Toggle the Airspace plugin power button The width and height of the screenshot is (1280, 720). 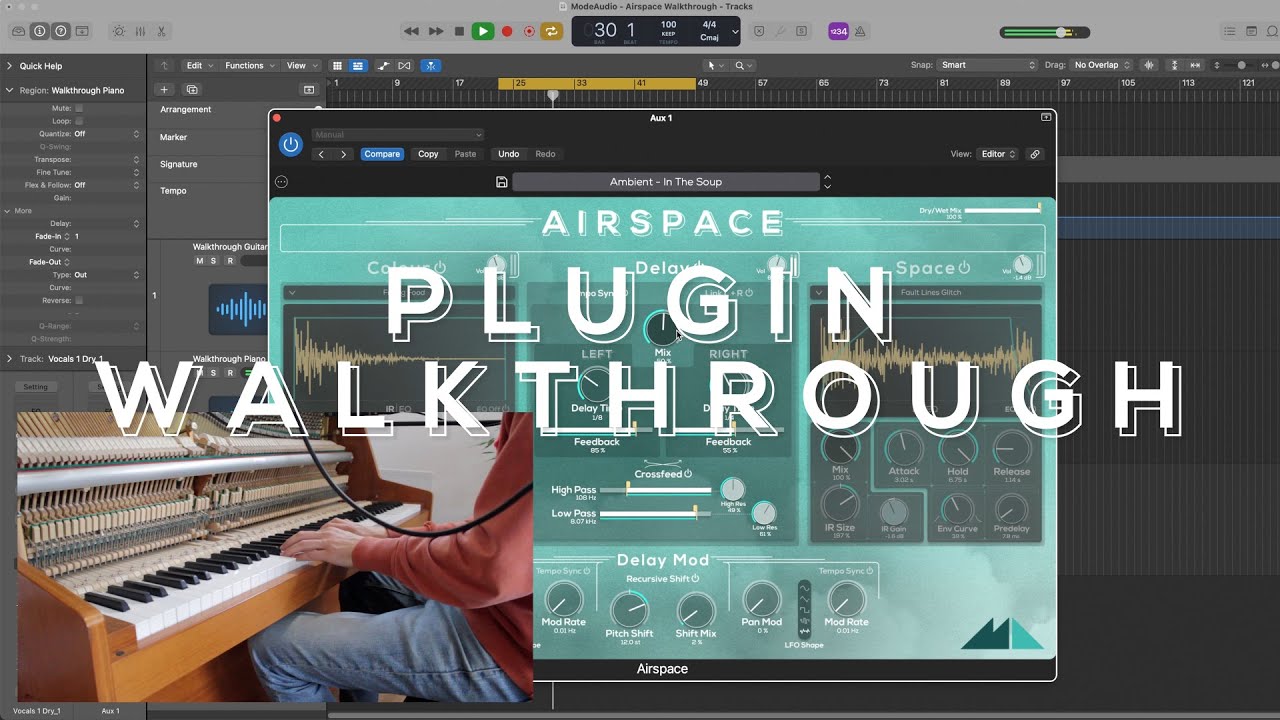[x=291, y=145]
